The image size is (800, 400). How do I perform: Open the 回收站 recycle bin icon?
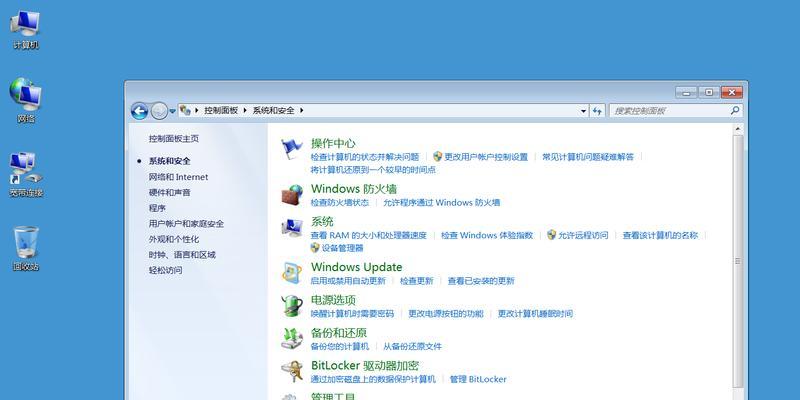coord(26,248)
